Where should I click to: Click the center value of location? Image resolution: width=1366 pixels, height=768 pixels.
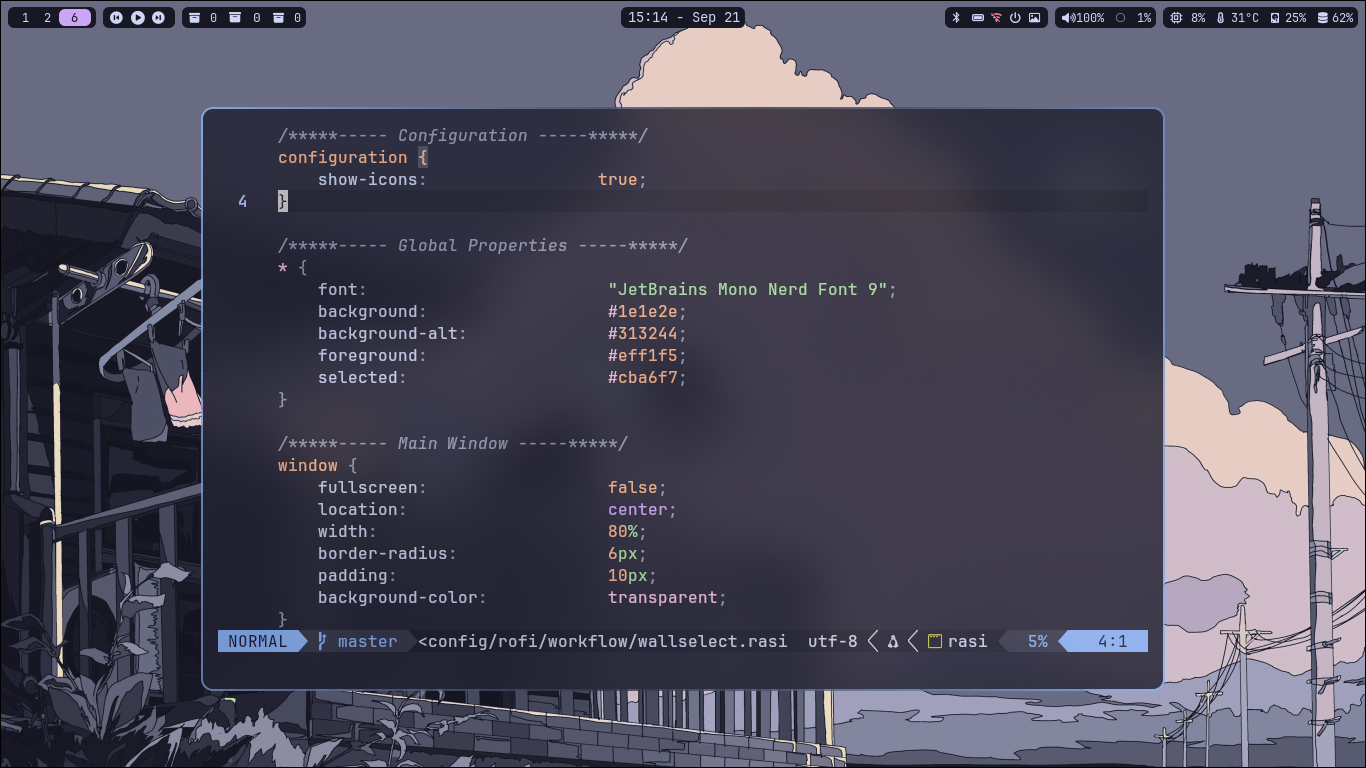(x=638, y=509)
